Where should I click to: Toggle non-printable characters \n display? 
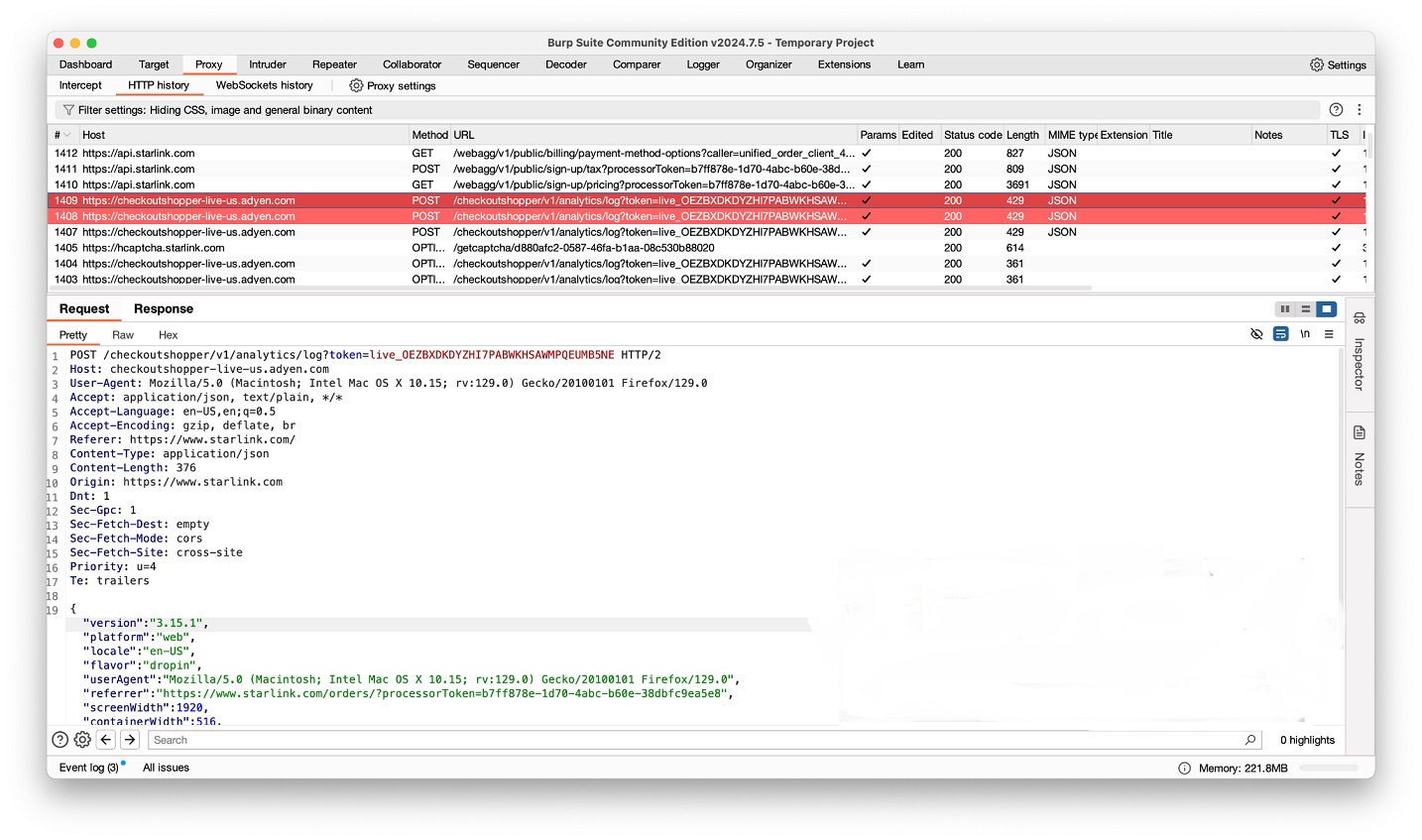click(x=1305, y=334)
